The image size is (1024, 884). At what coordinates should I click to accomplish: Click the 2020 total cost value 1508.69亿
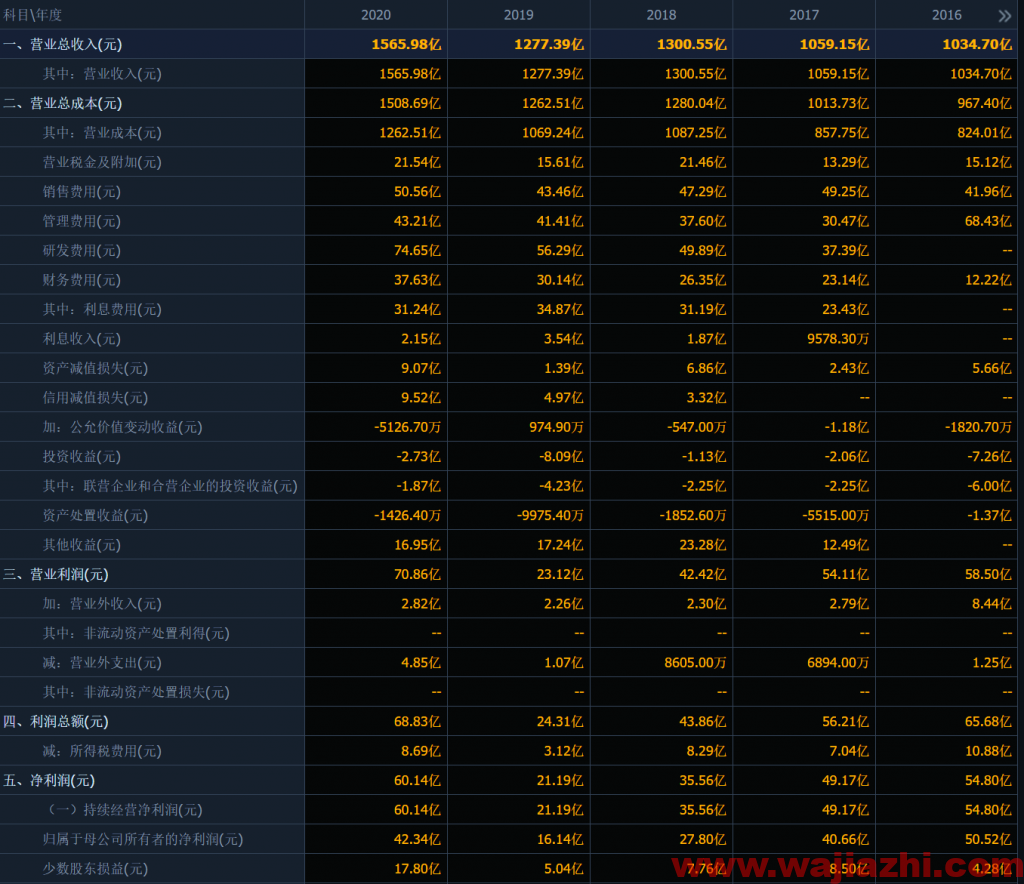[x=410, y=103]
